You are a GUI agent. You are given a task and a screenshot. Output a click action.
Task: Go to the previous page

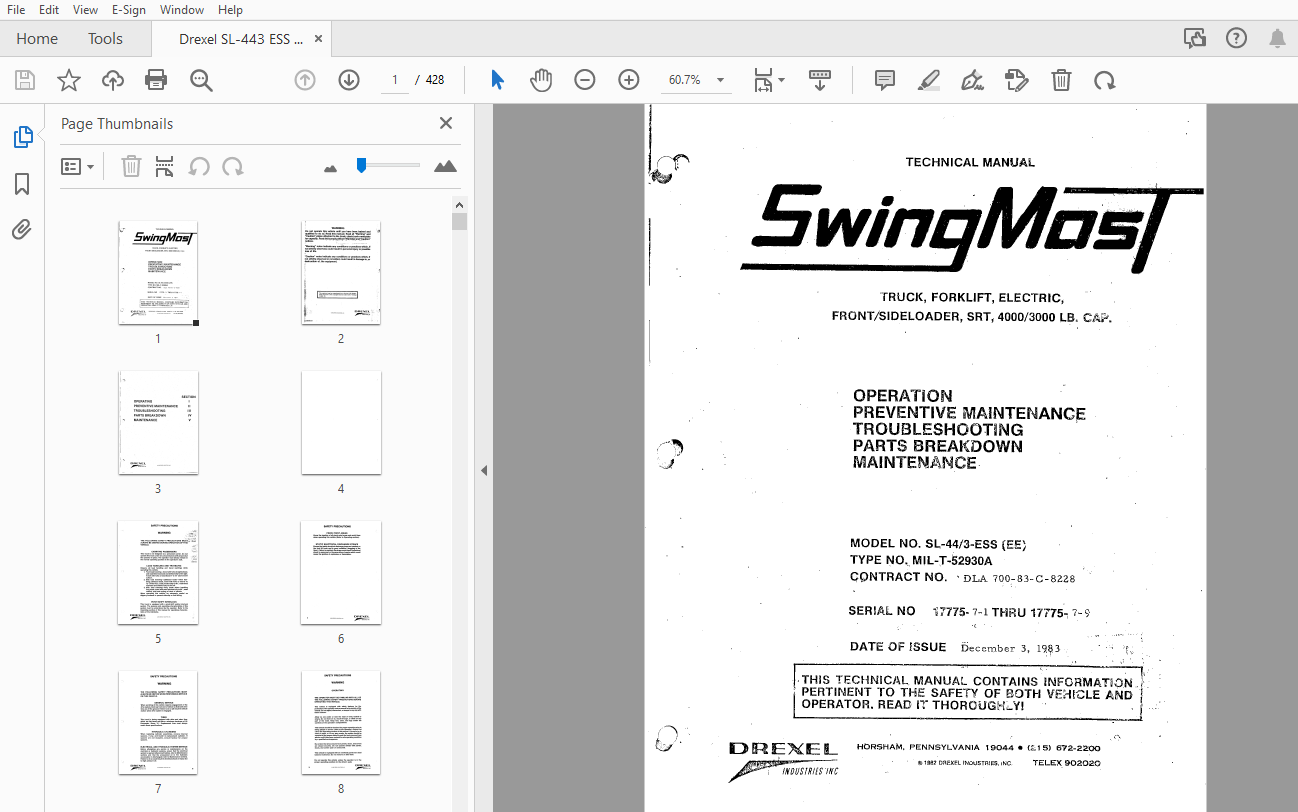coord(305,80)
